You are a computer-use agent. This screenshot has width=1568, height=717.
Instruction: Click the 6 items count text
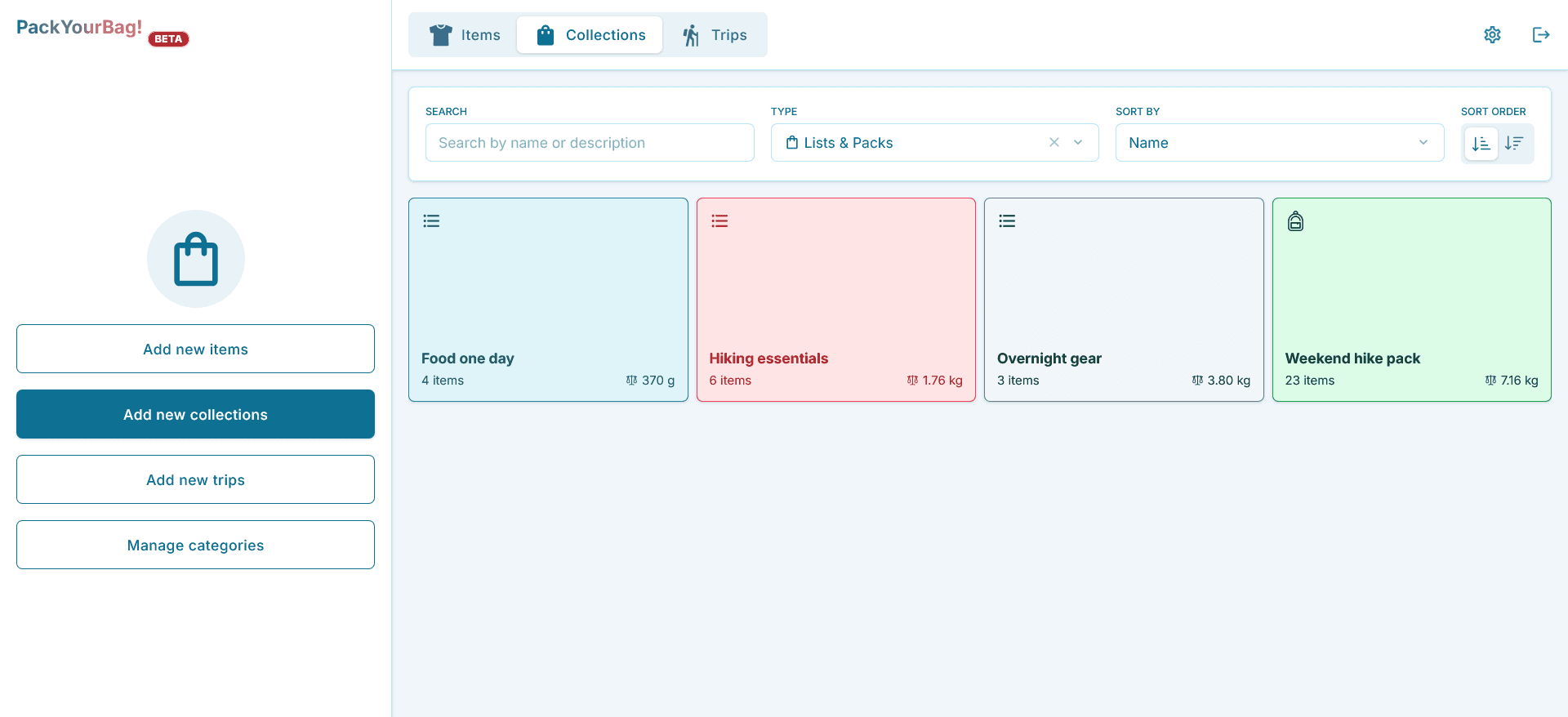click(730, 381)
